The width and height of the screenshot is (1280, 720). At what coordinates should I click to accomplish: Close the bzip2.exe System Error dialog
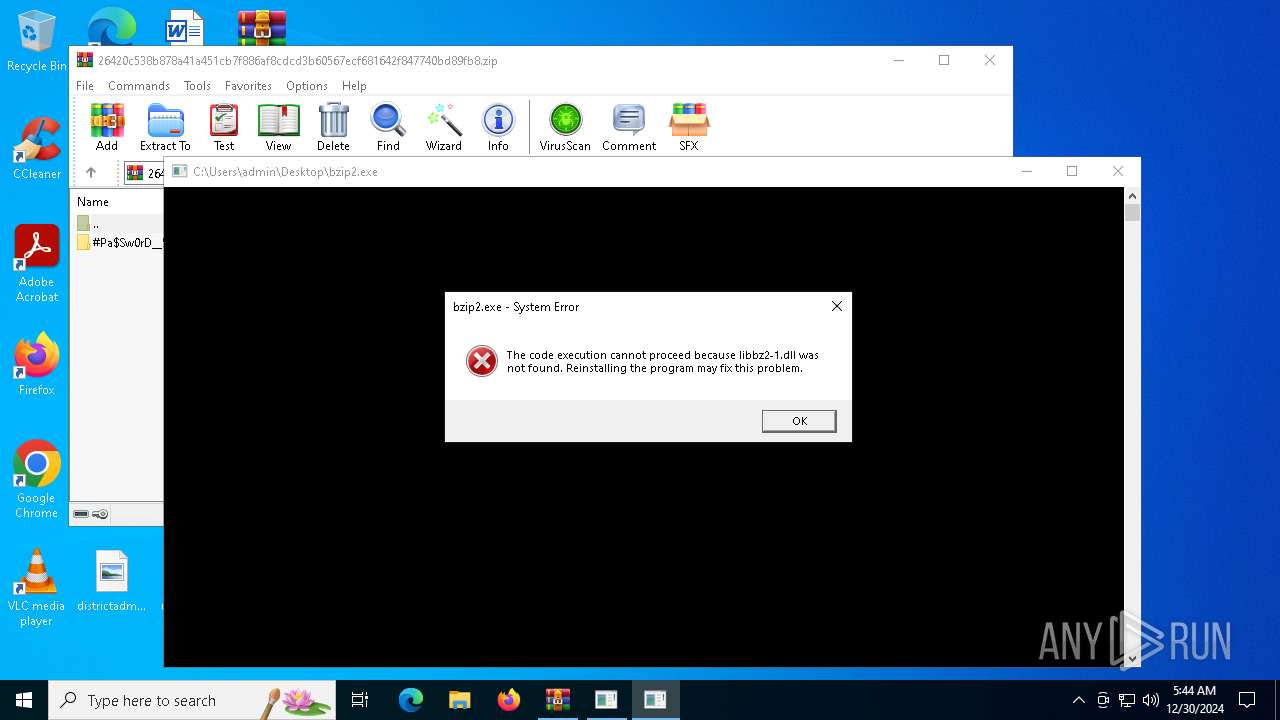837,306
